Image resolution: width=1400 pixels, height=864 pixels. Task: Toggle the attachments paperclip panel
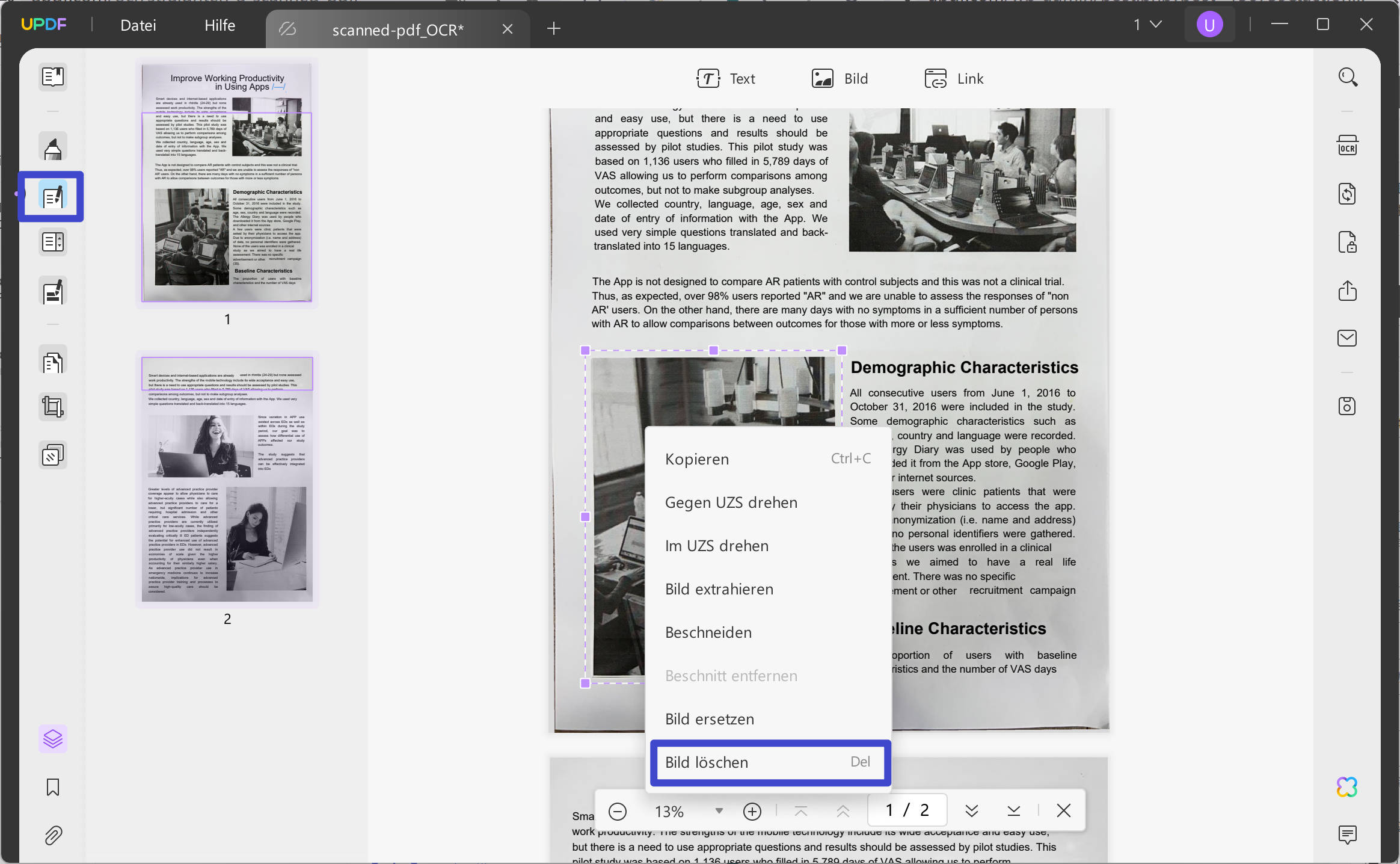pos(53,835)
